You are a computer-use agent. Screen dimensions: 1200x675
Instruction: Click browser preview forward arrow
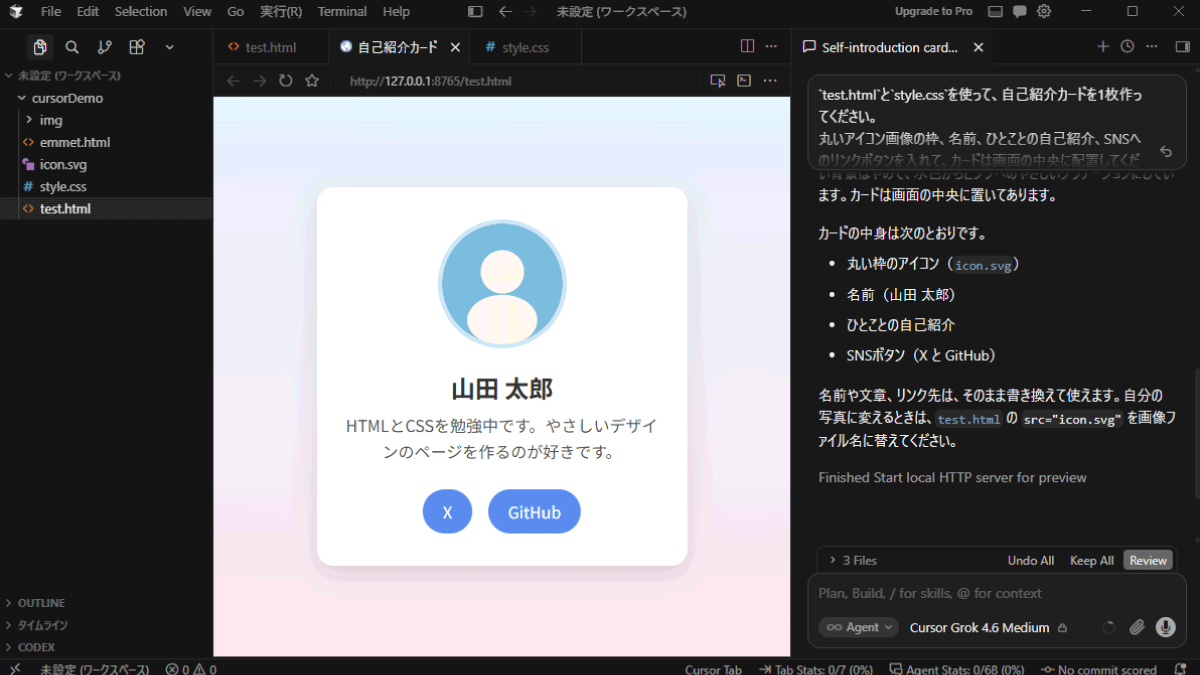coord(259,81)
